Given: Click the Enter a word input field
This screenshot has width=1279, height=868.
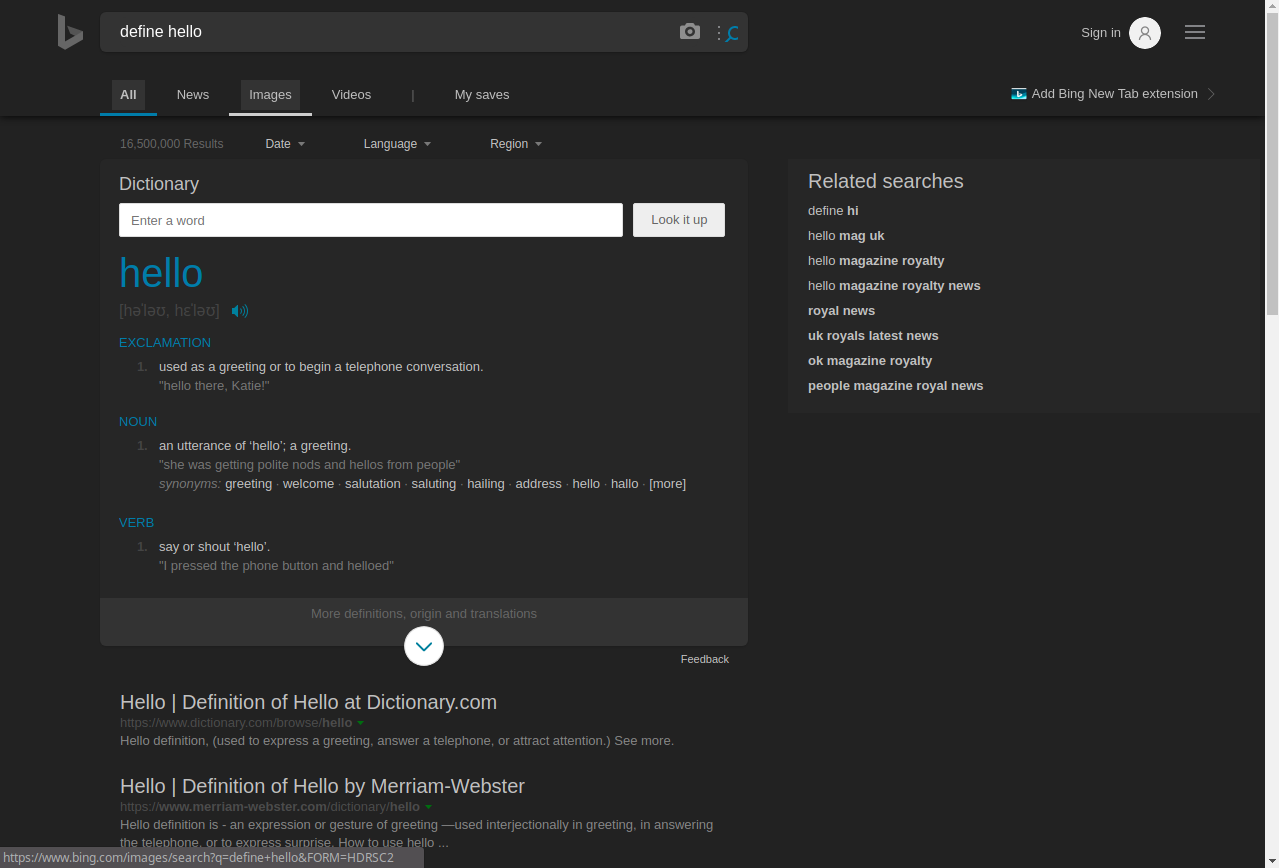Looking at the screenshot, I should click(370, 219).
